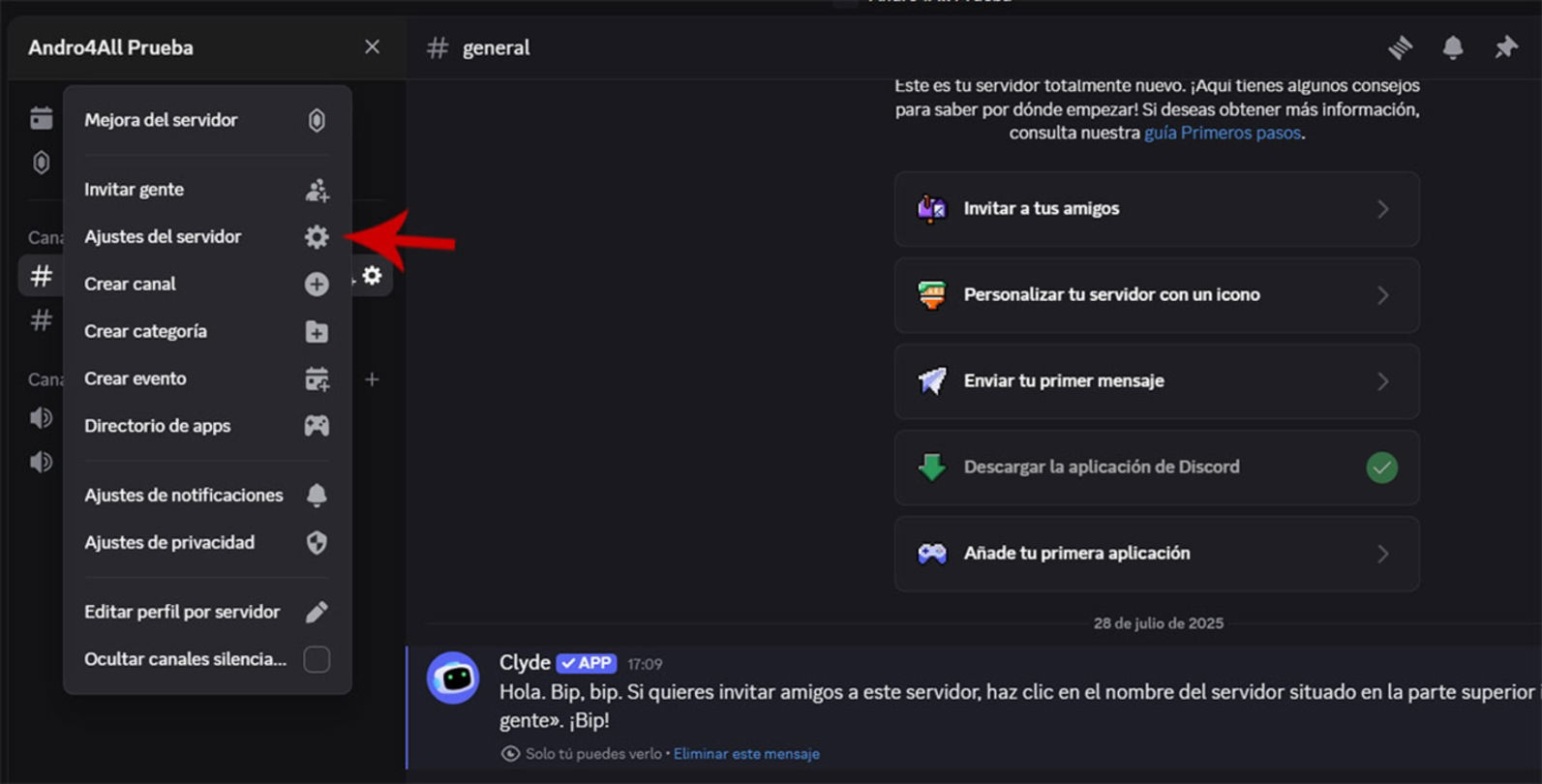Click the invite people icon in menu
The height and width of the screenshot is (784, 1542).
coord(317,190)
